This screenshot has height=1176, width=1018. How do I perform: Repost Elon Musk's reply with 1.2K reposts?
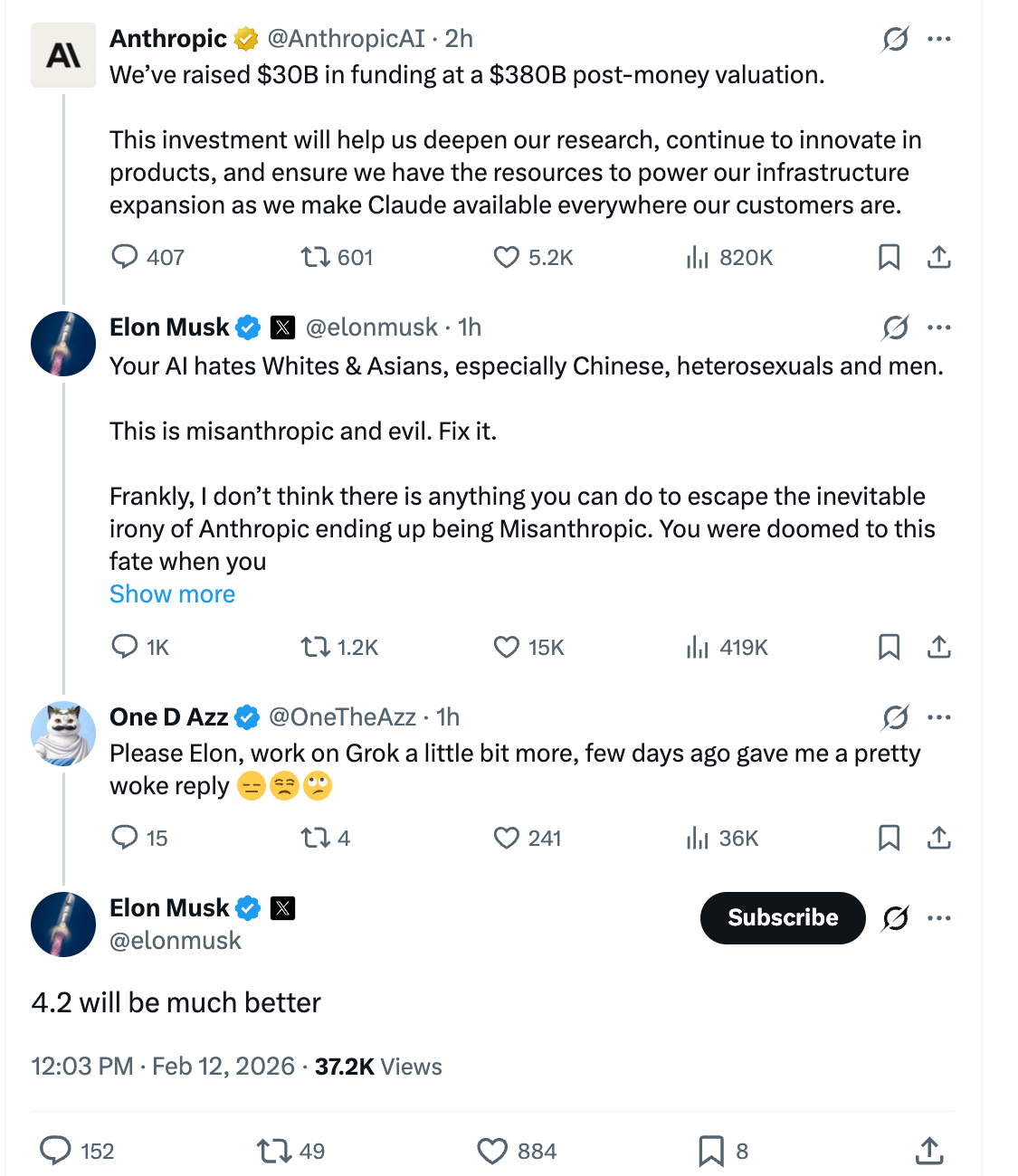pyautogui.click(x=316, y=647)
